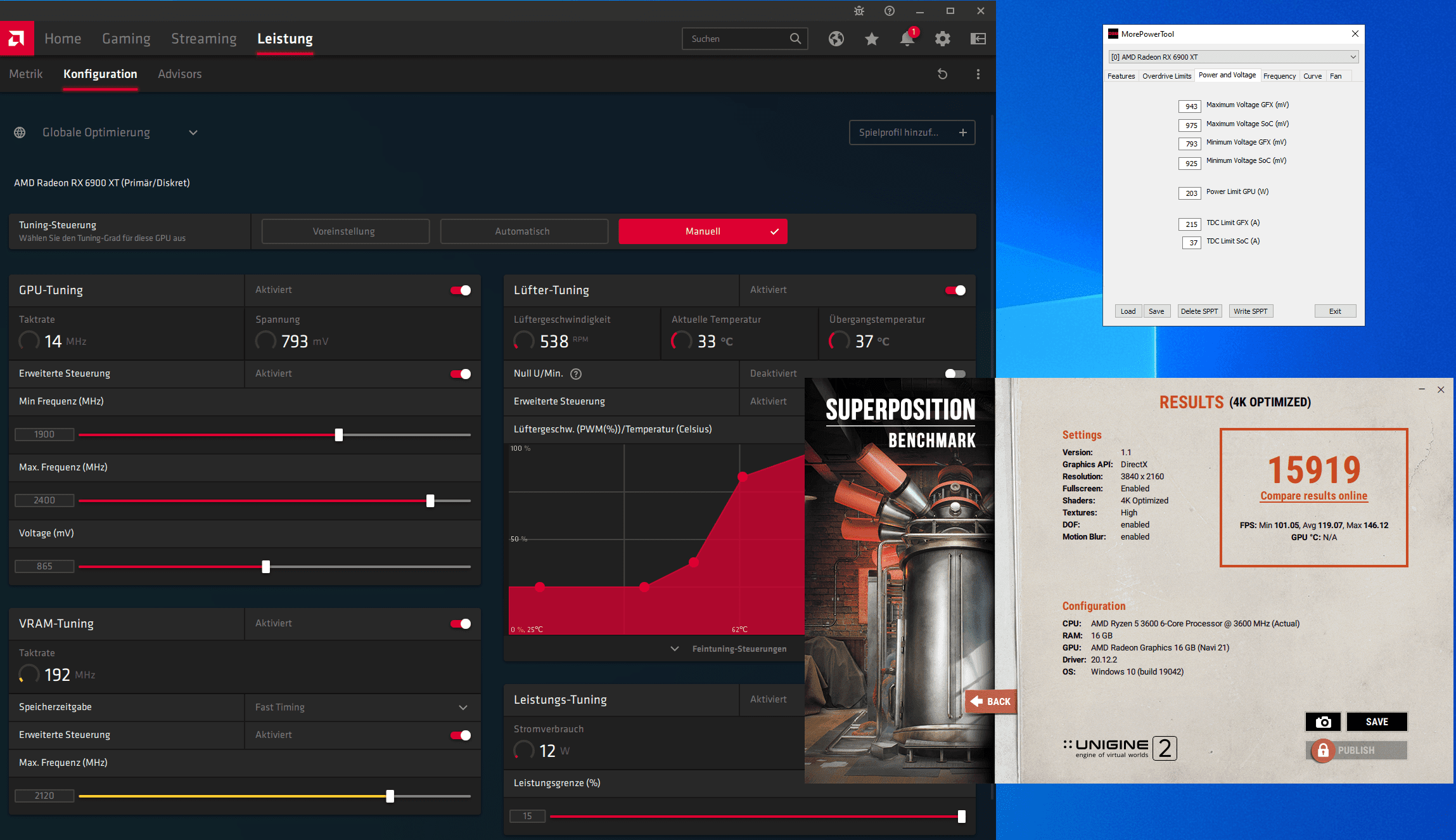Open the web browser globe icon
The height and width of the screenshot is (840, 1456).
pyautogui.click(x=836, y=39)
